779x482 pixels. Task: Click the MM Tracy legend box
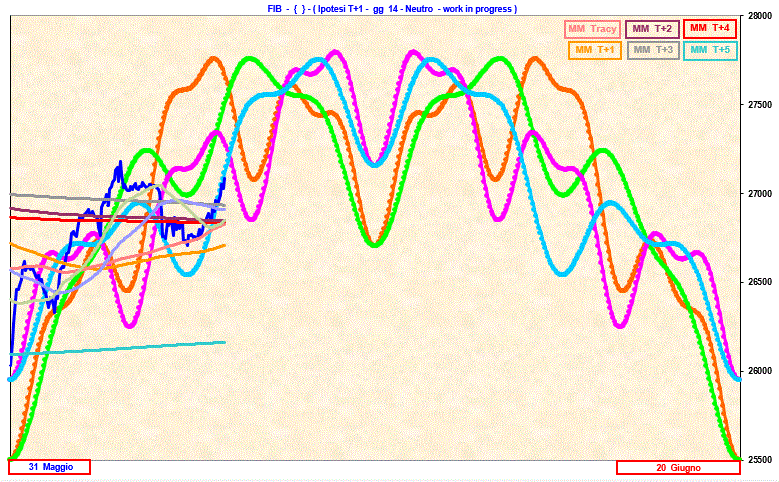tap(593, 29)
